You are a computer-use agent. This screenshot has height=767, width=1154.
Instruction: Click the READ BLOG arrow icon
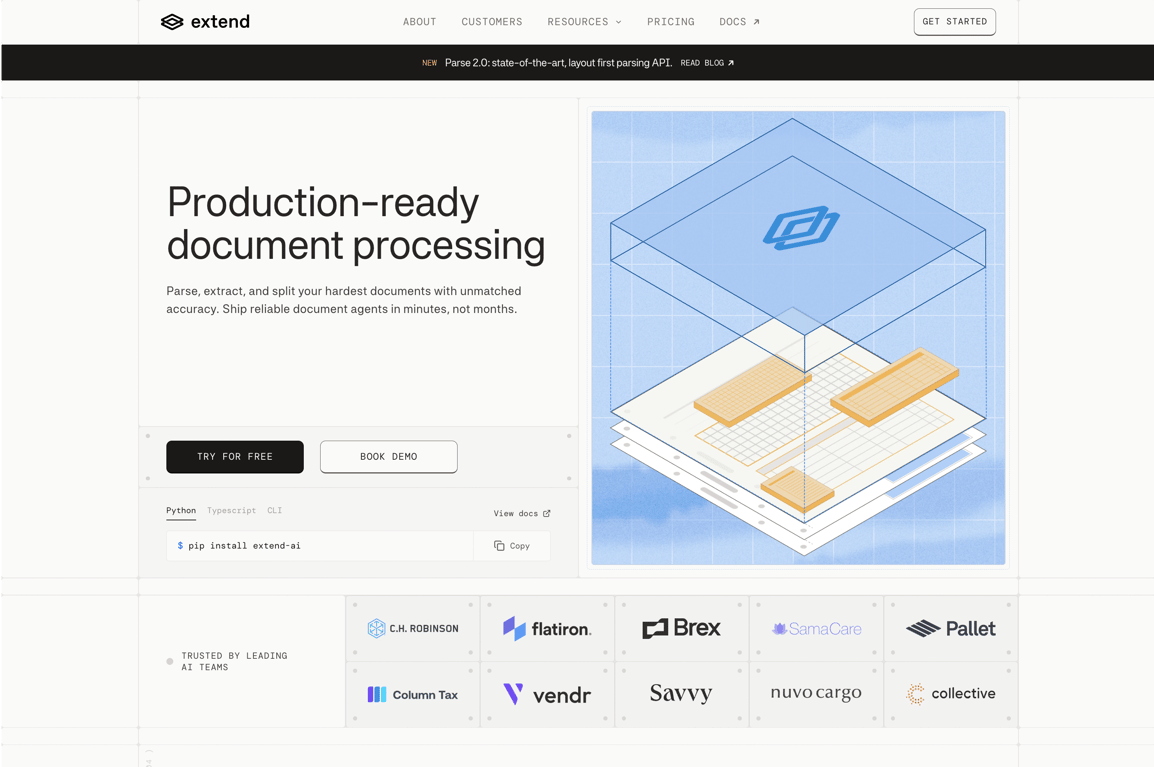click(x=731, y=63)
